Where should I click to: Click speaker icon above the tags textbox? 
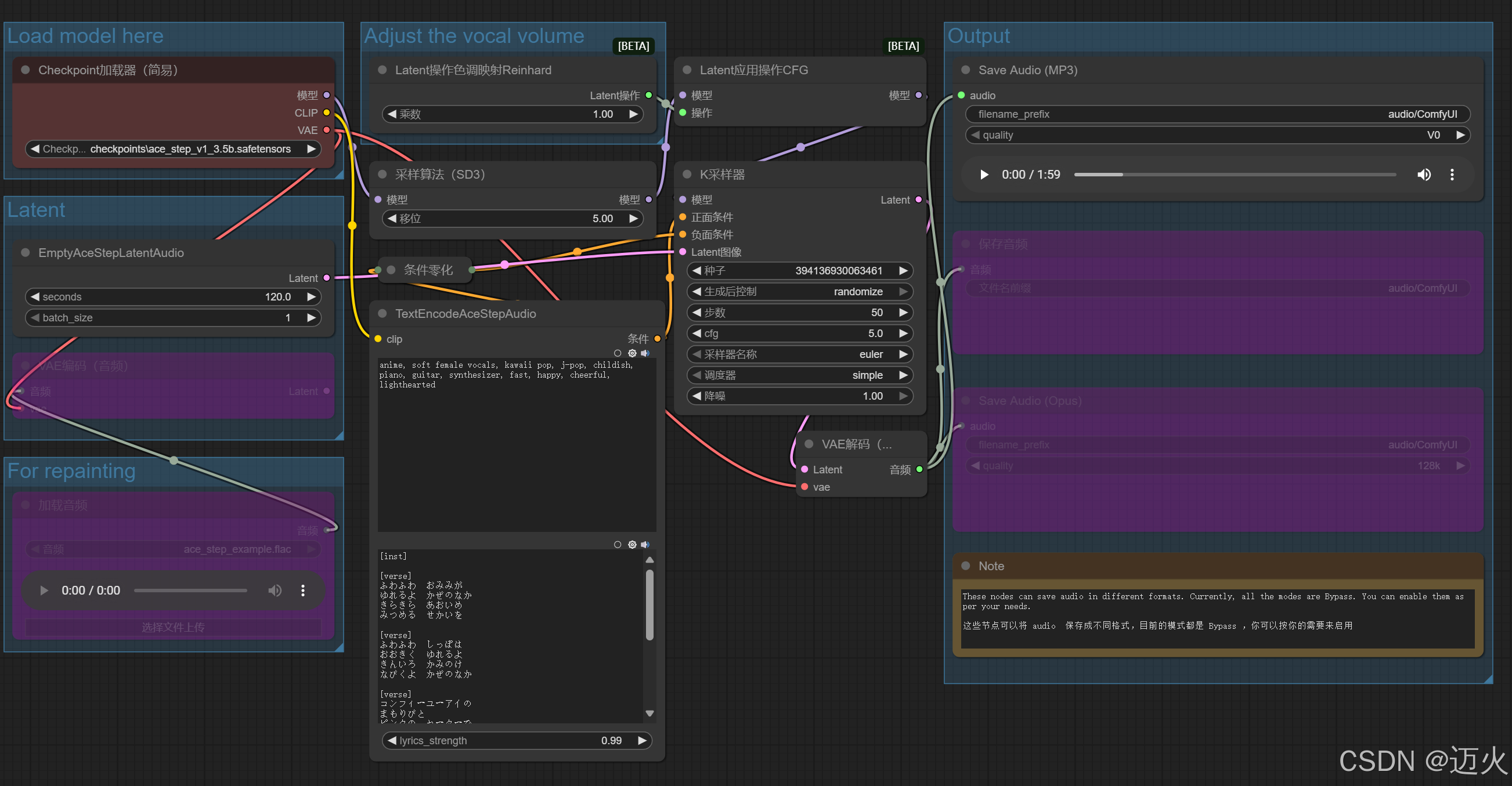point(645,353)
